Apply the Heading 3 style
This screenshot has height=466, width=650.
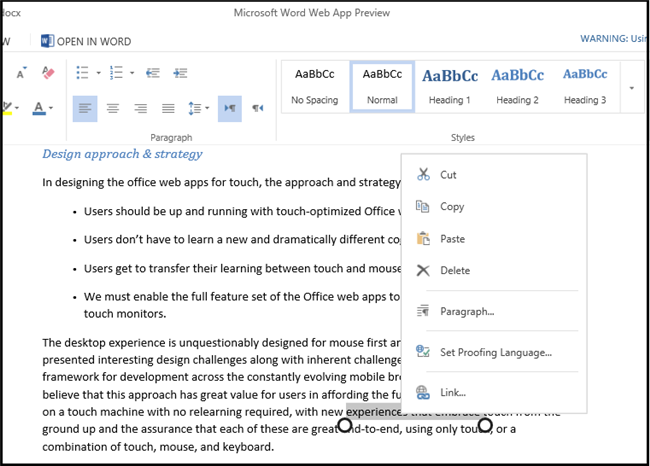pyautogui.click(x=585, y=87)
